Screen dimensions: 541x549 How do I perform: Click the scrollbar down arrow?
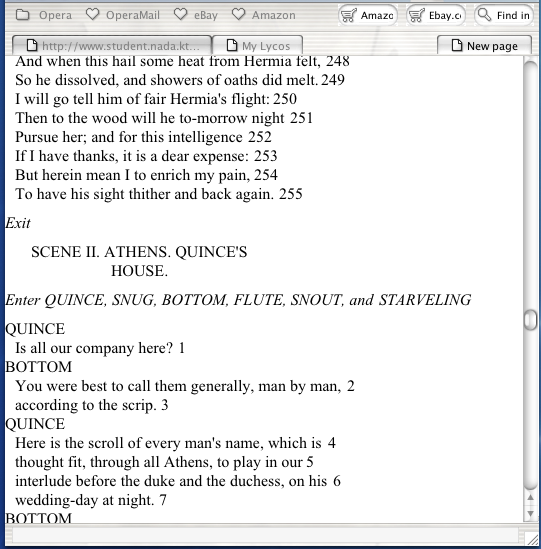point(530,514)
